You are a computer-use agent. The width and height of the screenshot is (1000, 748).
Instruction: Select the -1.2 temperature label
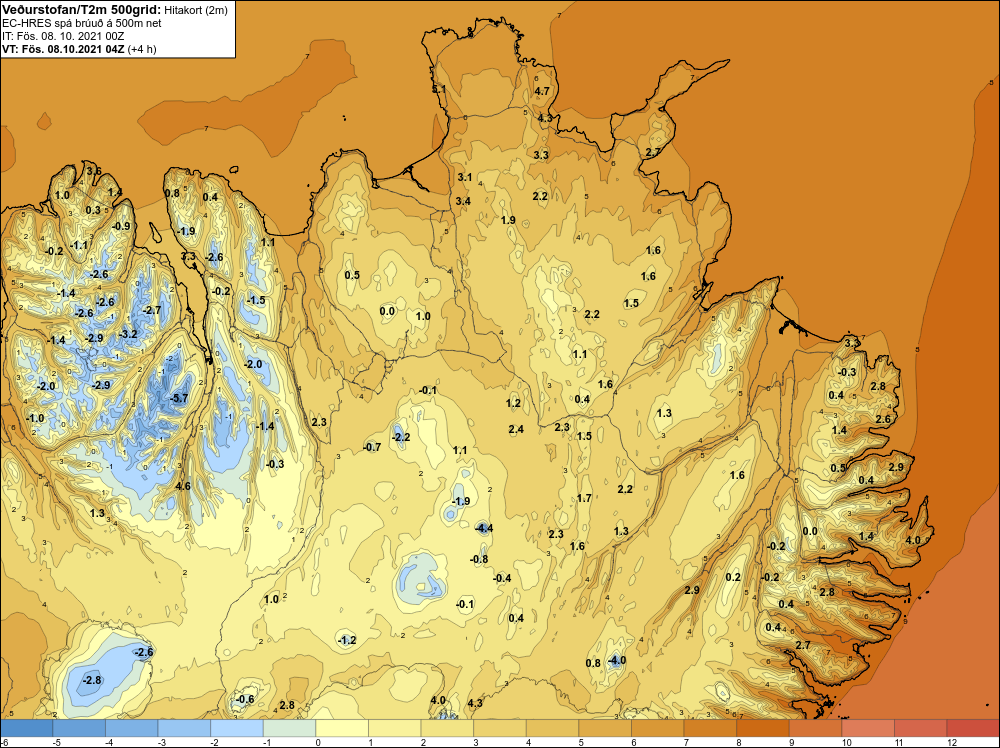pos(346,640)
